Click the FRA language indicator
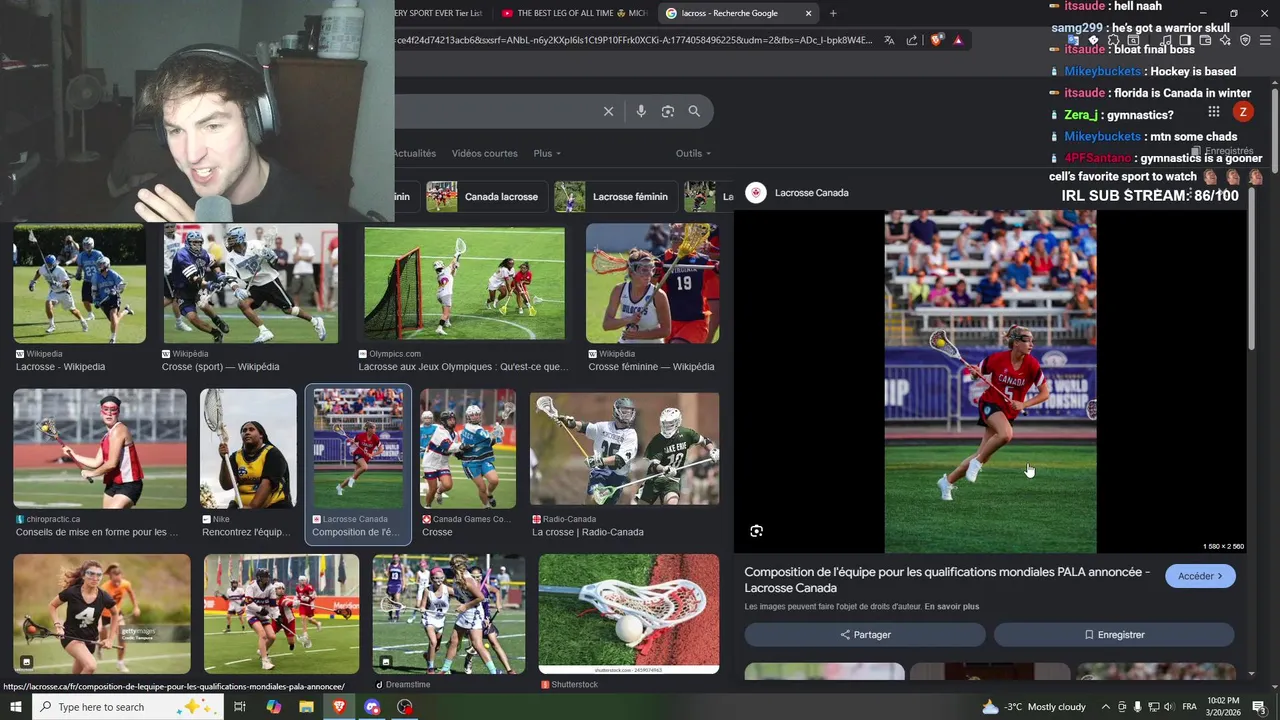Image resolution: width=1280 pixels, height=720 pixels. (1189, 707)
